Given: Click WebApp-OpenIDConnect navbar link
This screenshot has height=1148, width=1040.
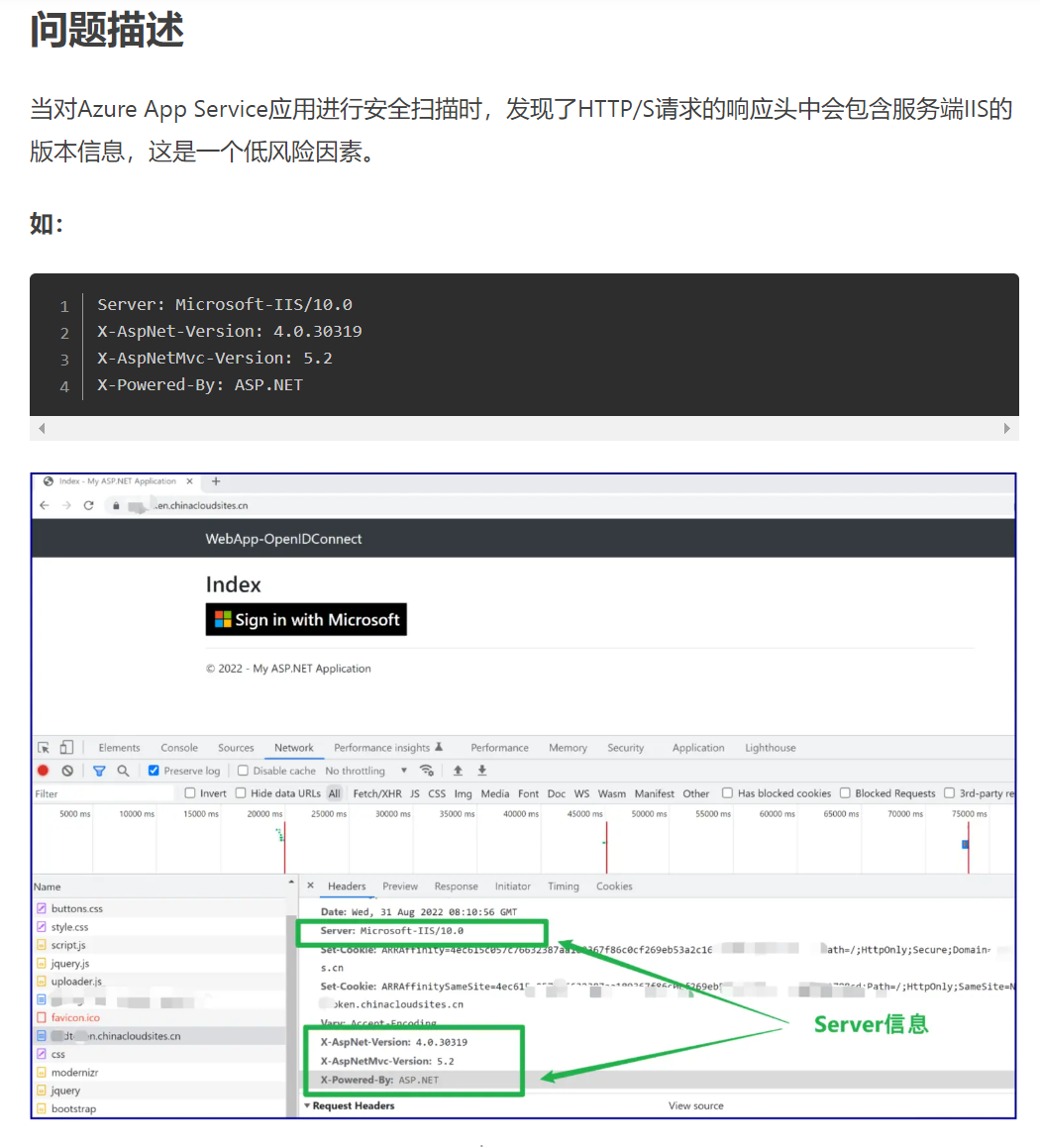Looking at the screenshot, I should [x=283, y=539].
